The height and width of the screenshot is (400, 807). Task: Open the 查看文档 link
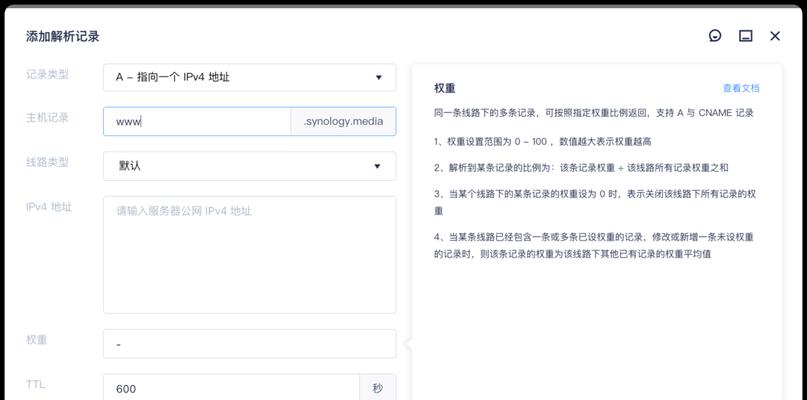pos(741,88)
